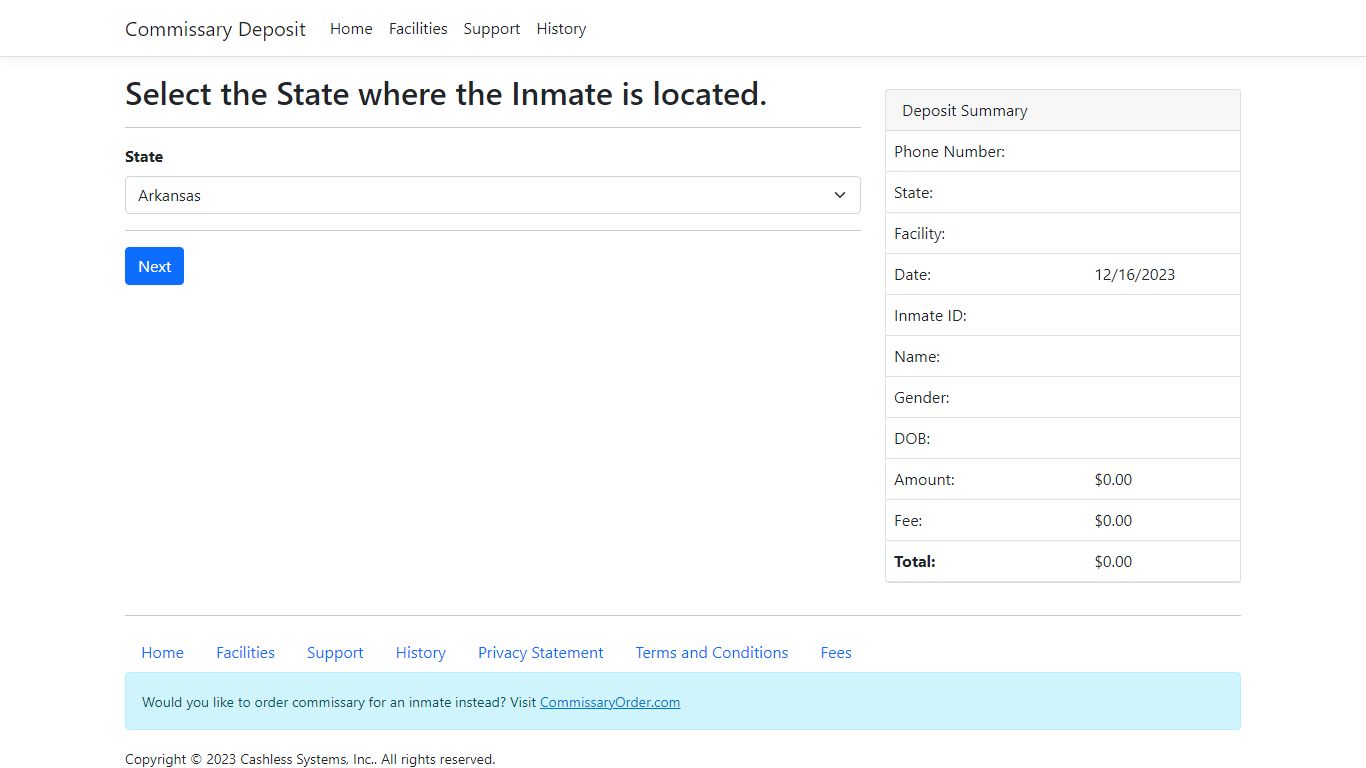Viewport: 1366px width, 768px height.
Task: Click Facilities in the footer
Action: [x=245, y=652]
